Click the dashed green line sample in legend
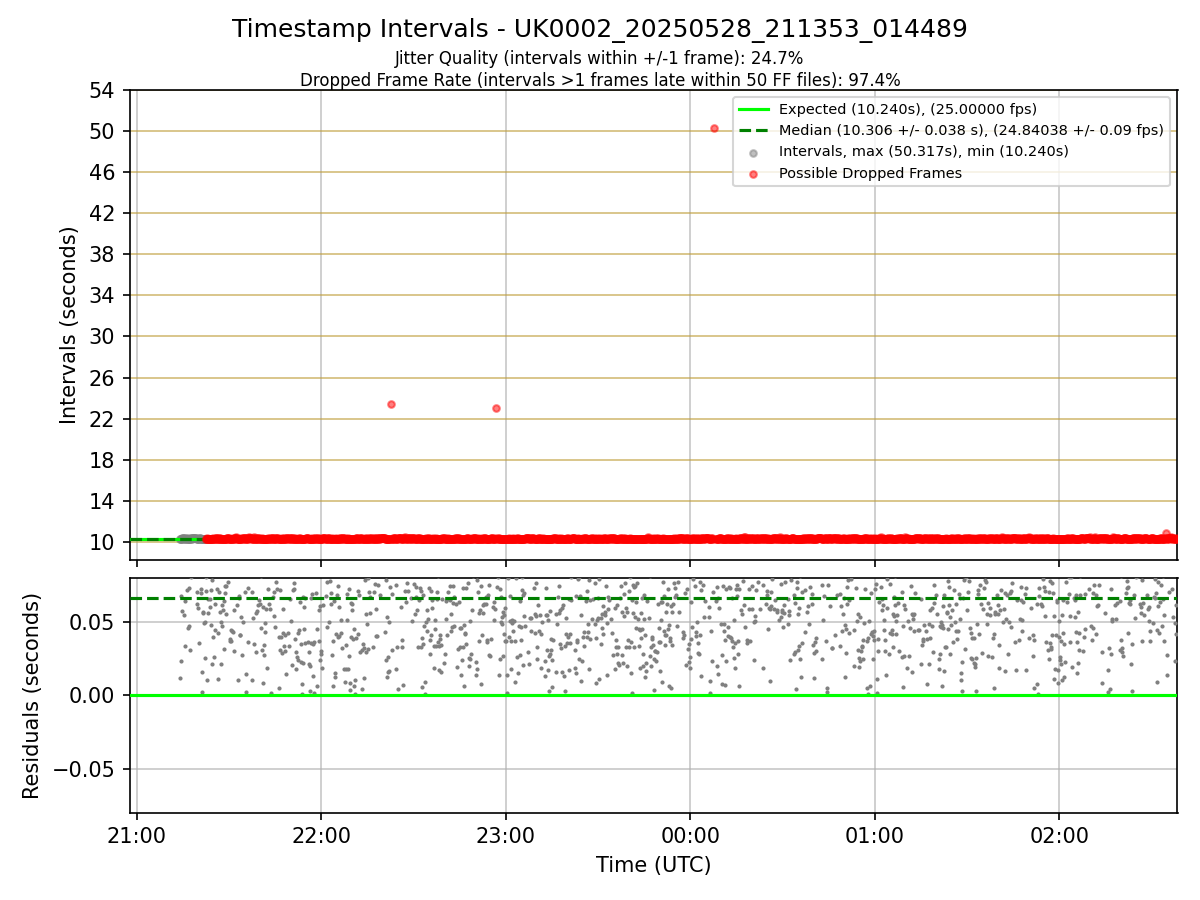This screenshot has width=1200, height=900. click(753, 130)
